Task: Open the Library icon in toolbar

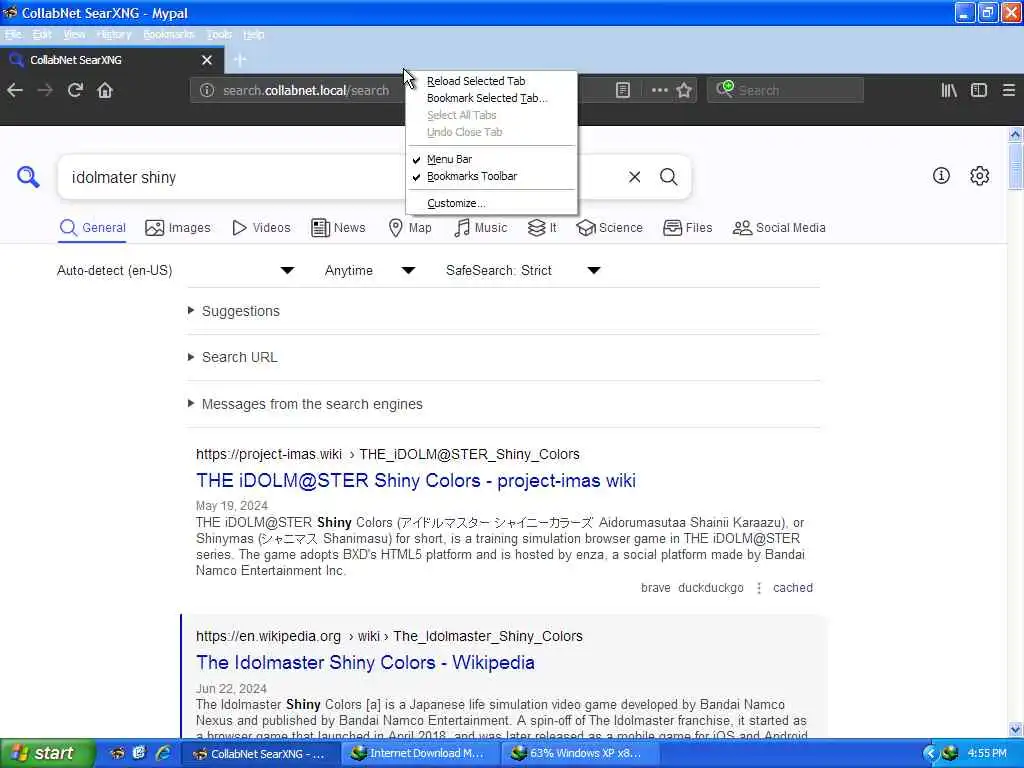Action: point(949,90)
